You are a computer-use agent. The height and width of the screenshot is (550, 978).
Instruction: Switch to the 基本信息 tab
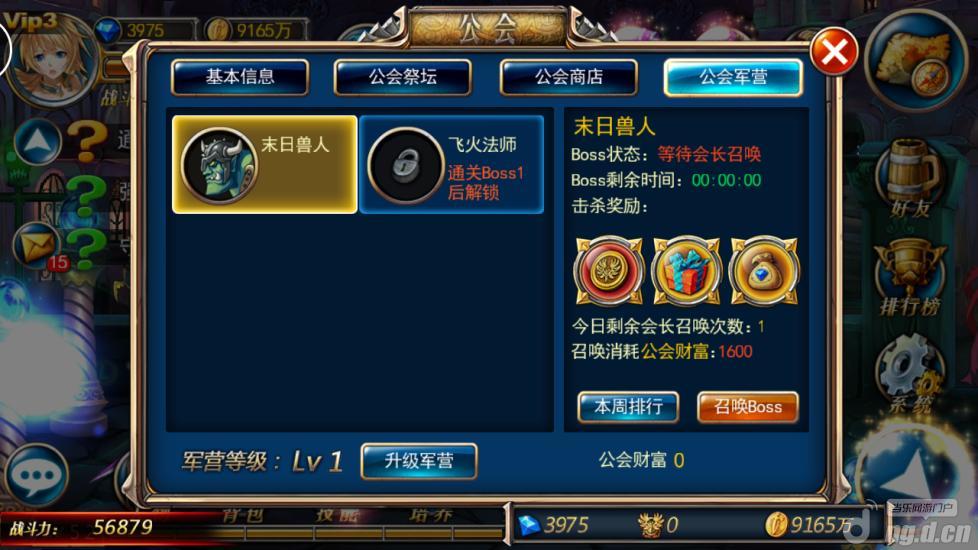coord(240,77)
